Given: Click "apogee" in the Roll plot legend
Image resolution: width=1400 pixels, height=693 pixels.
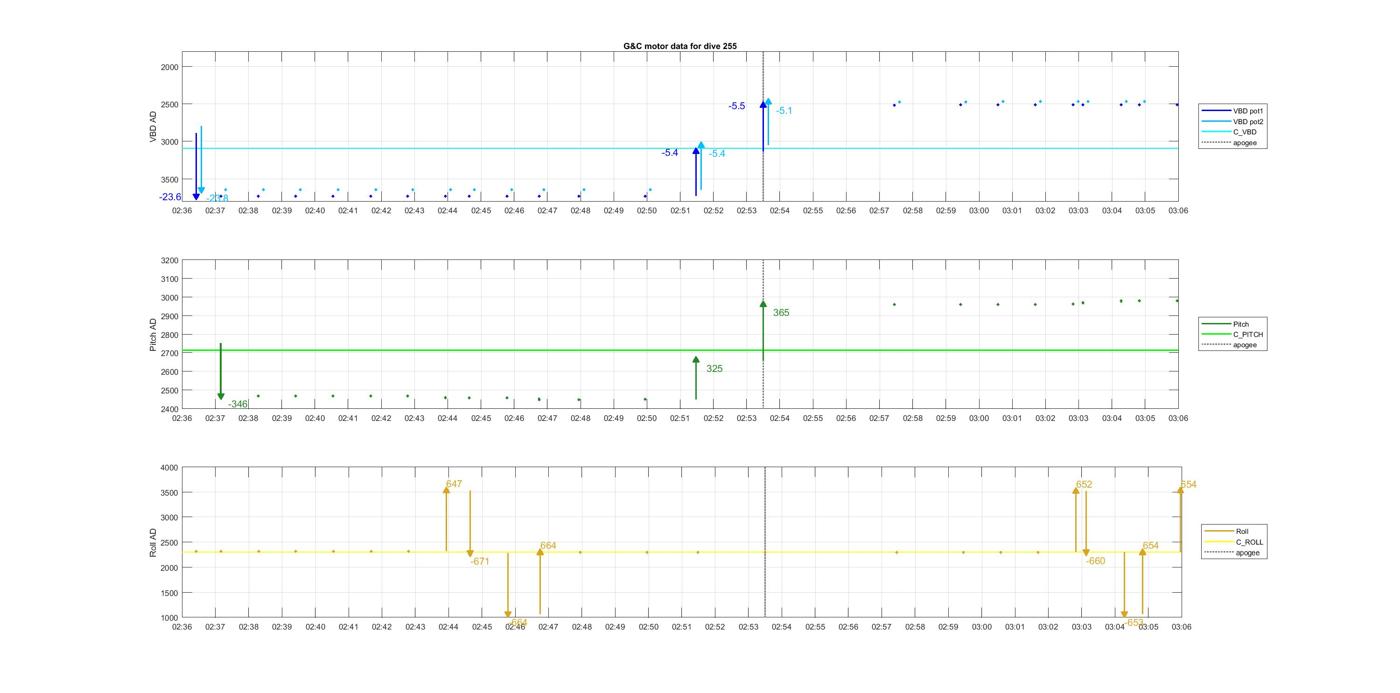Looking at the screenshot, I should (1233, 553).
